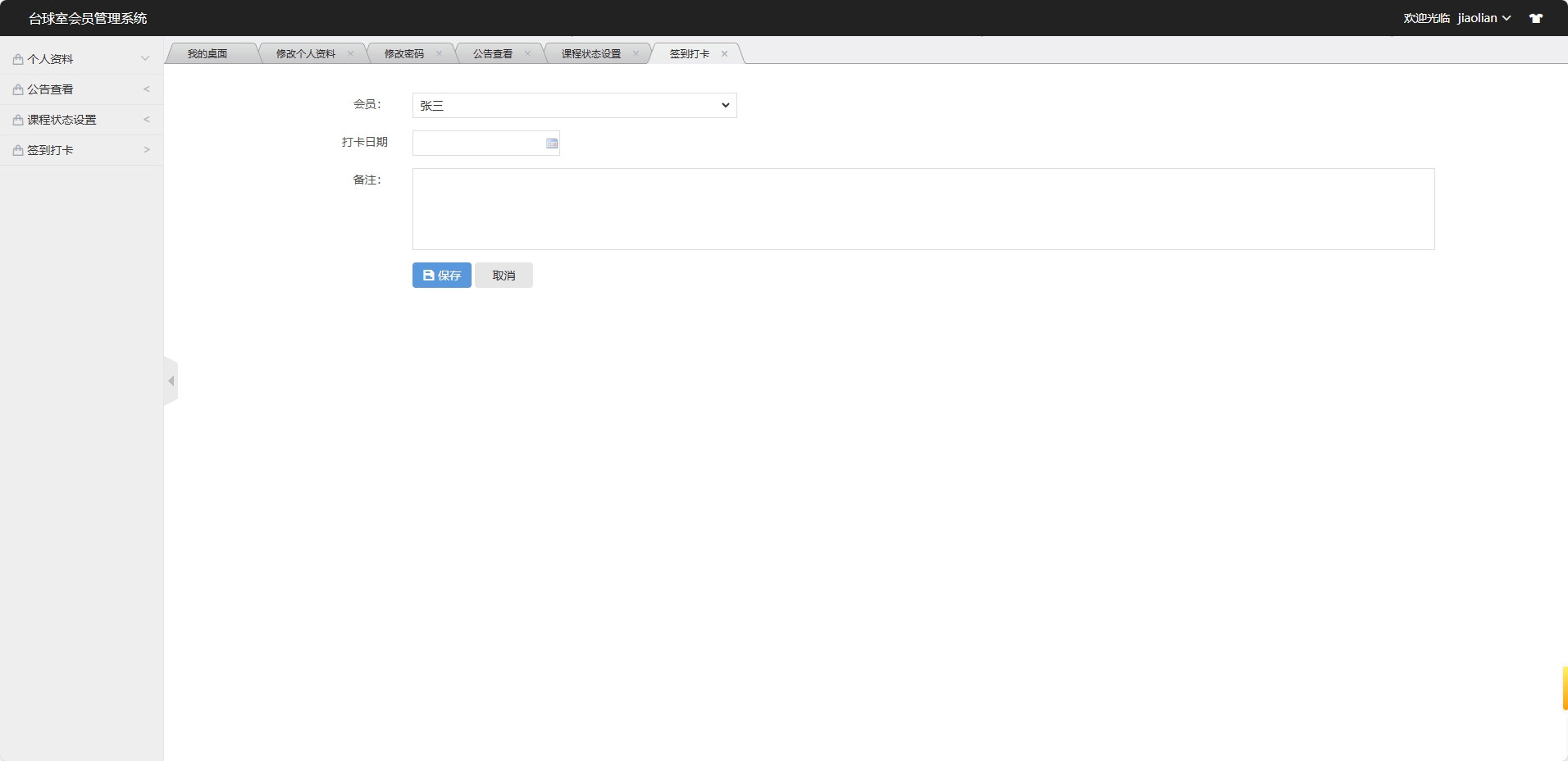Open 签到打卡 in the sidebar
The image size is (1568, 761).
pos(81,150)
